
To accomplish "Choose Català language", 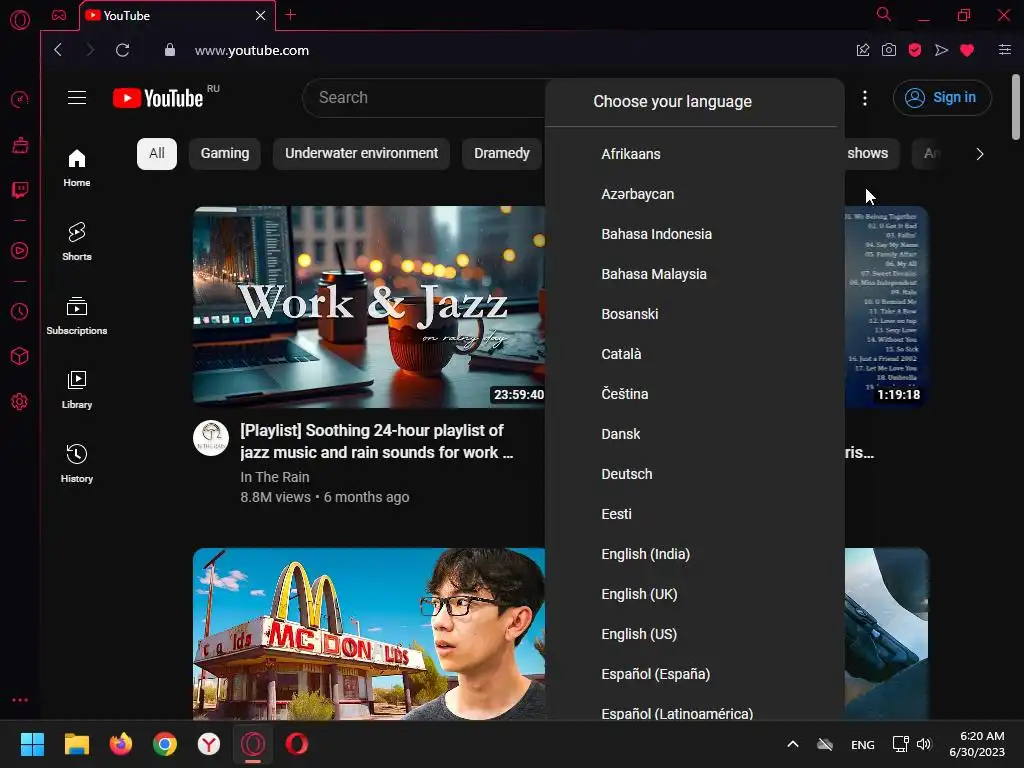I will 695,354.
